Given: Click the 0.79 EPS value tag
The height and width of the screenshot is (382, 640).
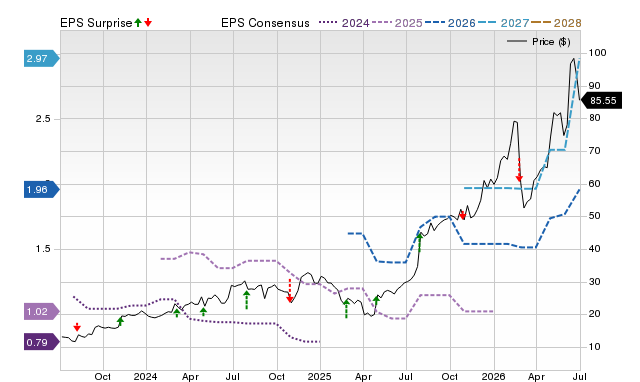Looking at the screenshot, I should point(42,342).
